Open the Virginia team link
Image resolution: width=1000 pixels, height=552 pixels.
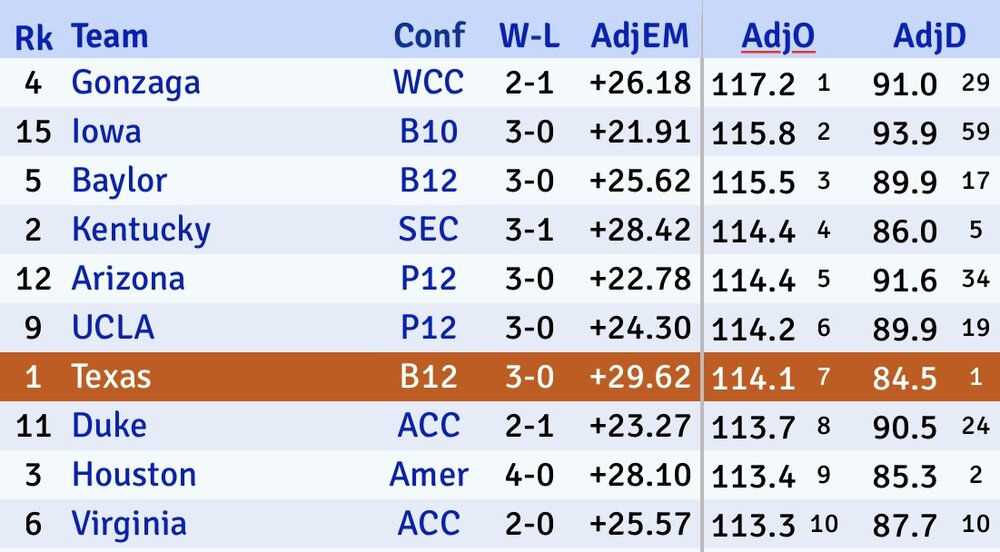[129, 523]
